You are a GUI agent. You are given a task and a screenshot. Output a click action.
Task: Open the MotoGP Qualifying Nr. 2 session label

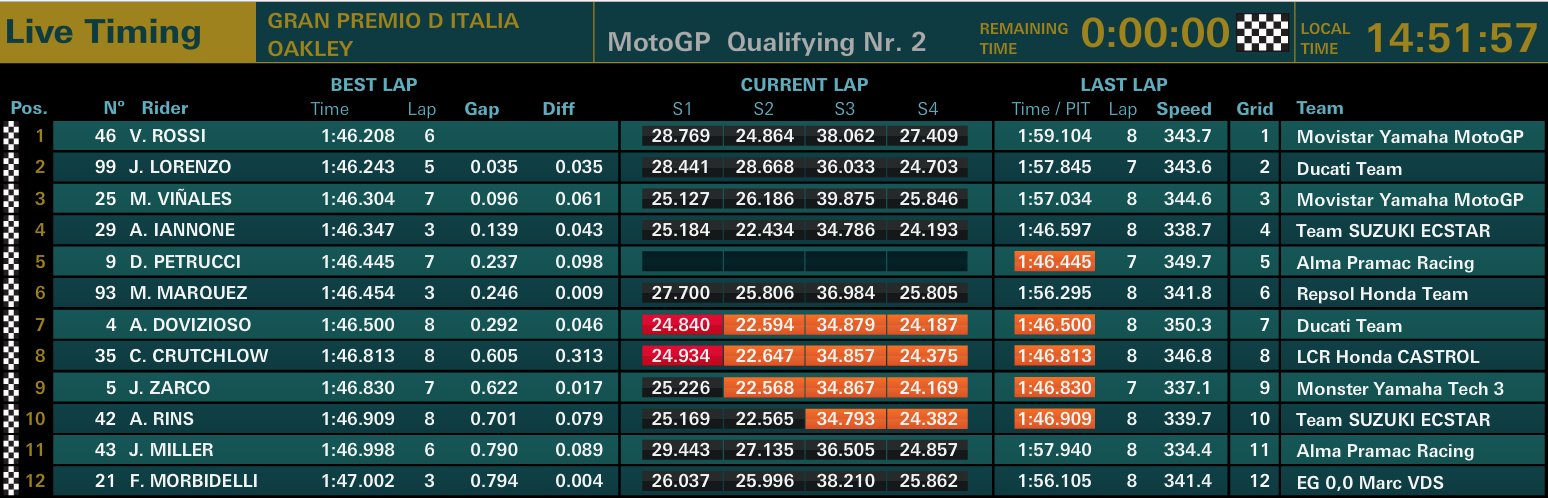(766, 42)
